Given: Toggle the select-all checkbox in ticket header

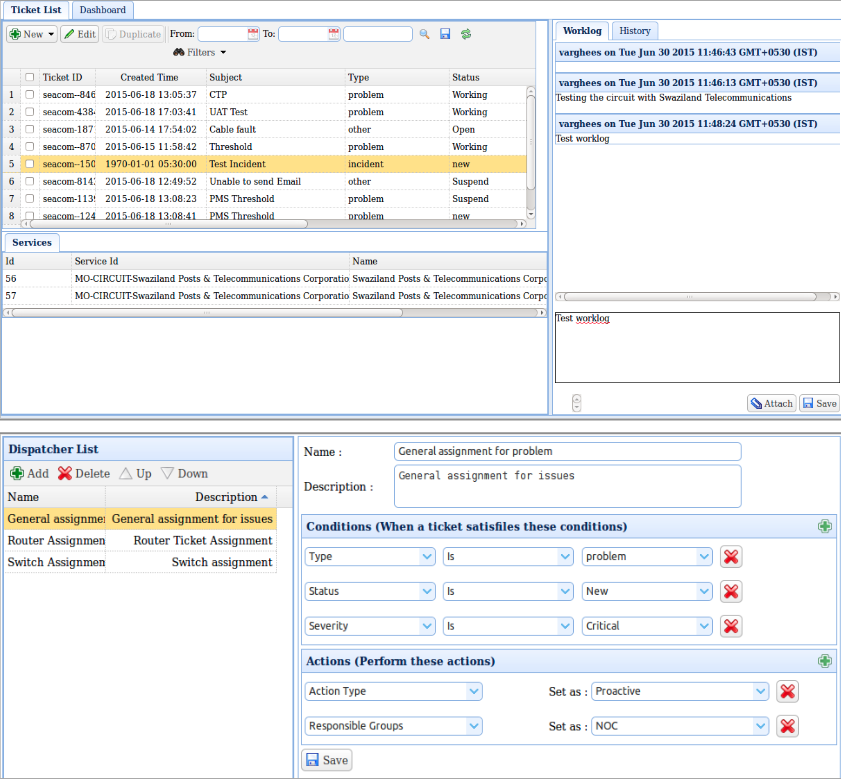Looking at the screenshot, I should [x=30, y=77].
